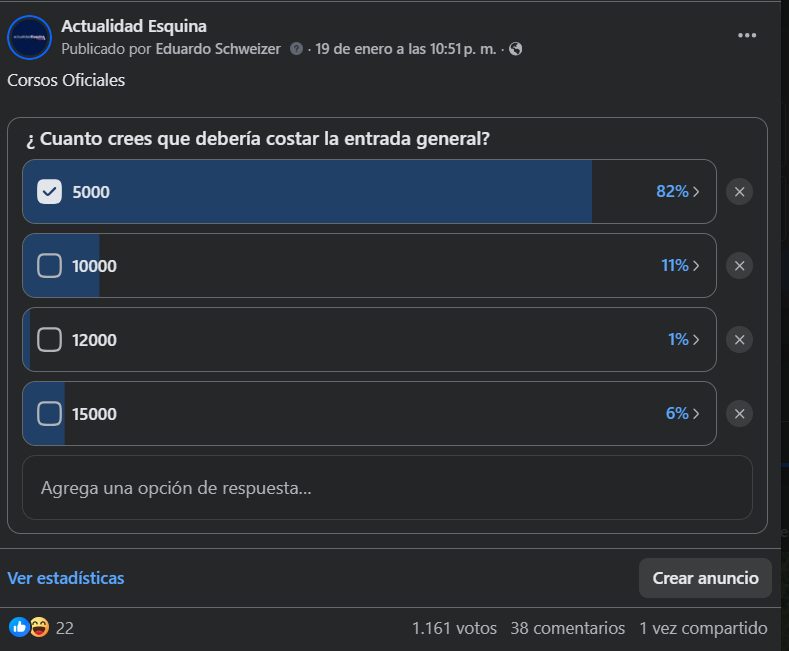Uncheck the 5000 poll checkbox
The width and height of the screenshot is (789, 651).
50,192
